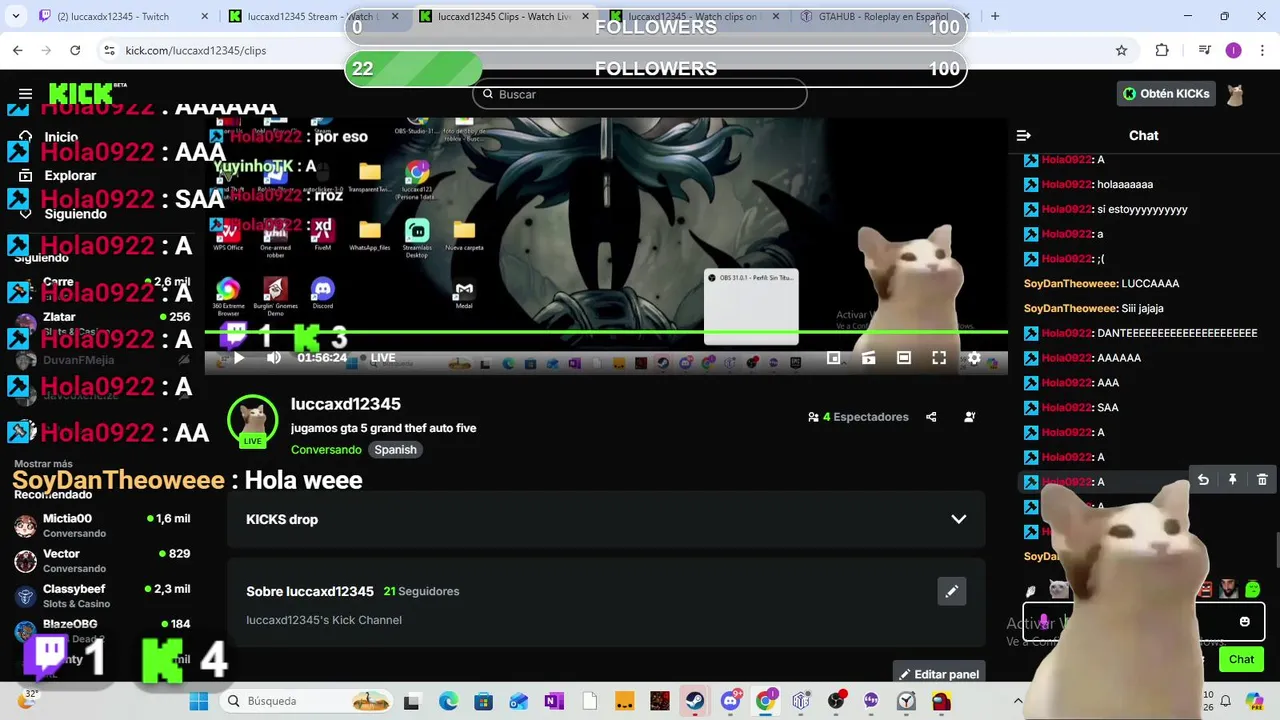Open Discord from taskbar
1280x720 pixels.
coord(730,701)
